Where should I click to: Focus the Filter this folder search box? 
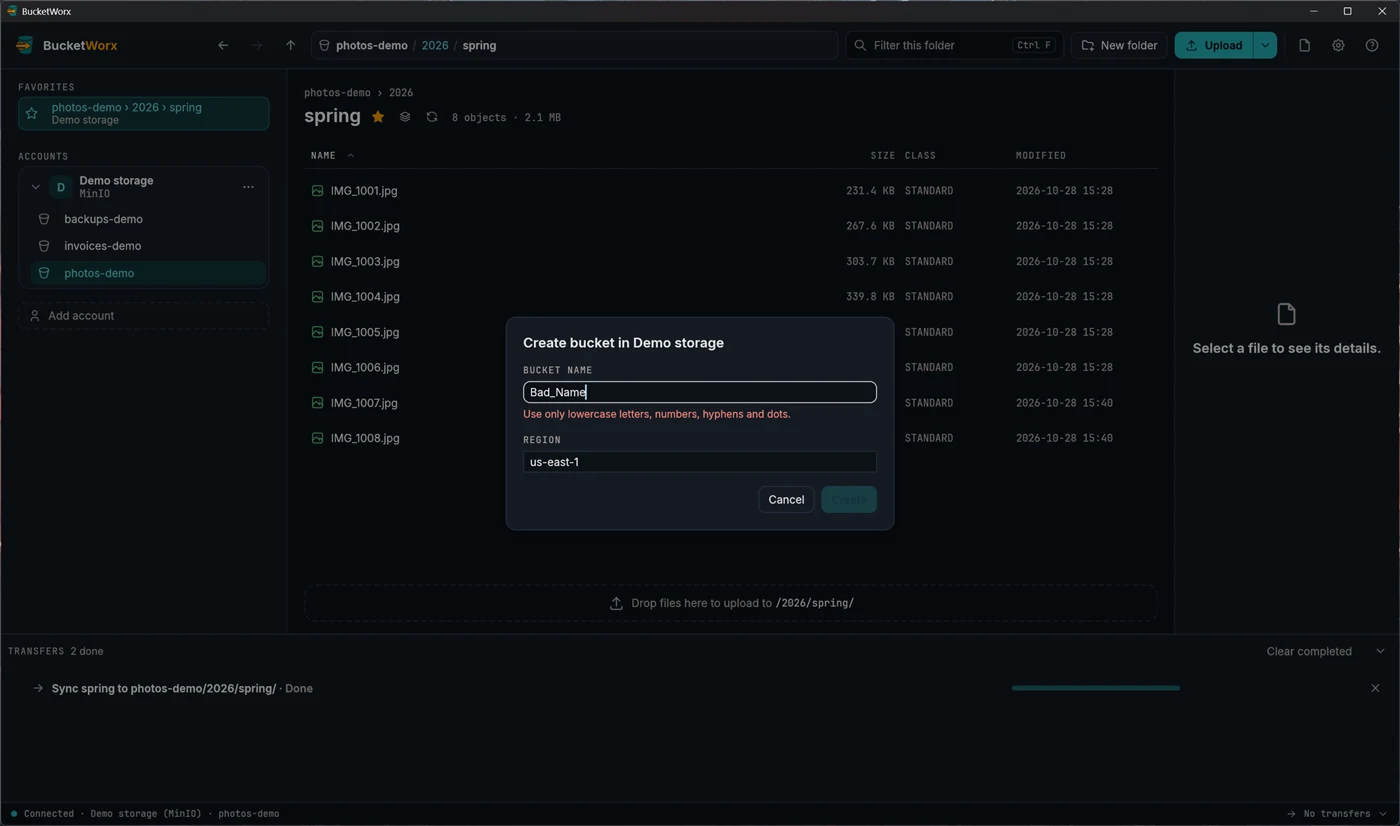954,45
